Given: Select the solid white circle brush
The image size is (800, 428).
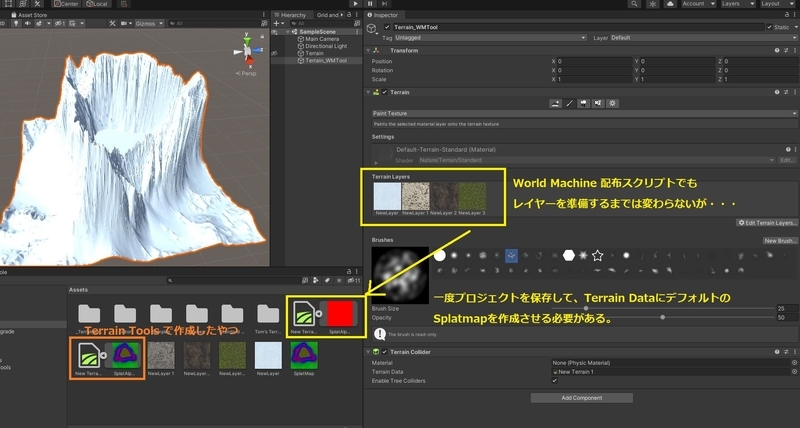Looking at the screenshot, I should pos(440,256).
